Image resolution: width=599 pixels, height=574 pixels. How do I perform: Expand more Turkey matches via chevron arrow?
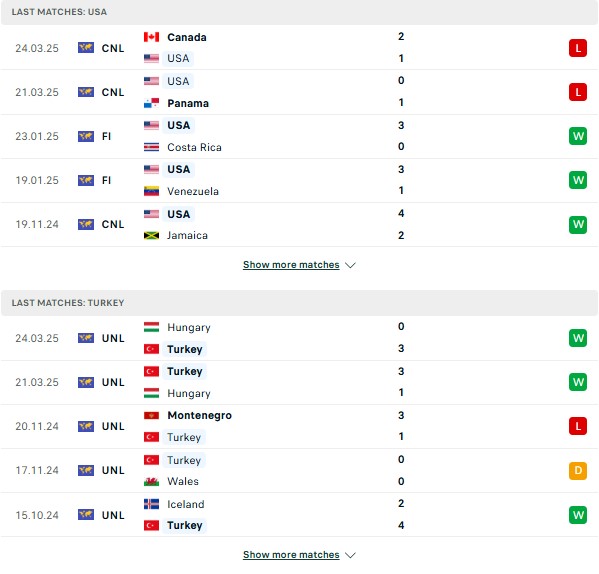click(x=350, y=555)
